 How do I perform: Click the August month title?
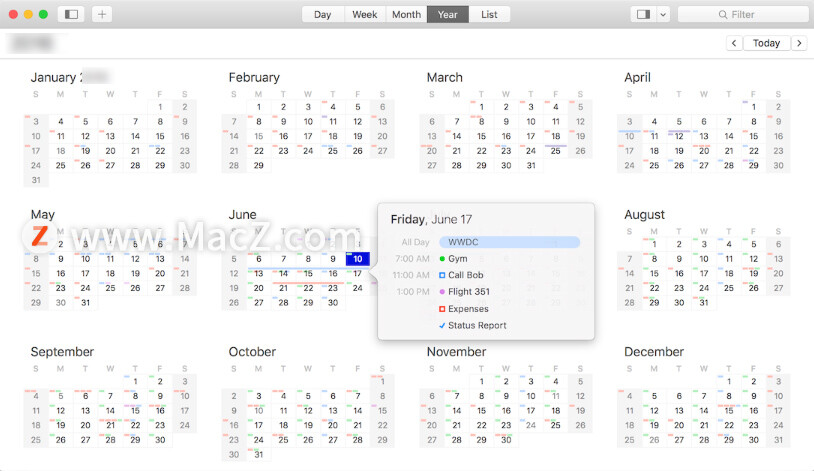(644, 214)
